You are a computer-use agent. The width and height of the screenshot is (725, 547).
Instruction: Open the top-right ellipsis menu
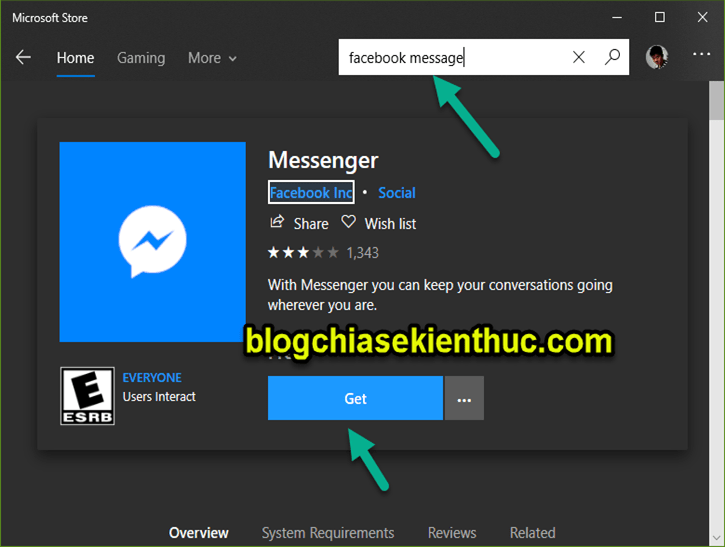701,54
